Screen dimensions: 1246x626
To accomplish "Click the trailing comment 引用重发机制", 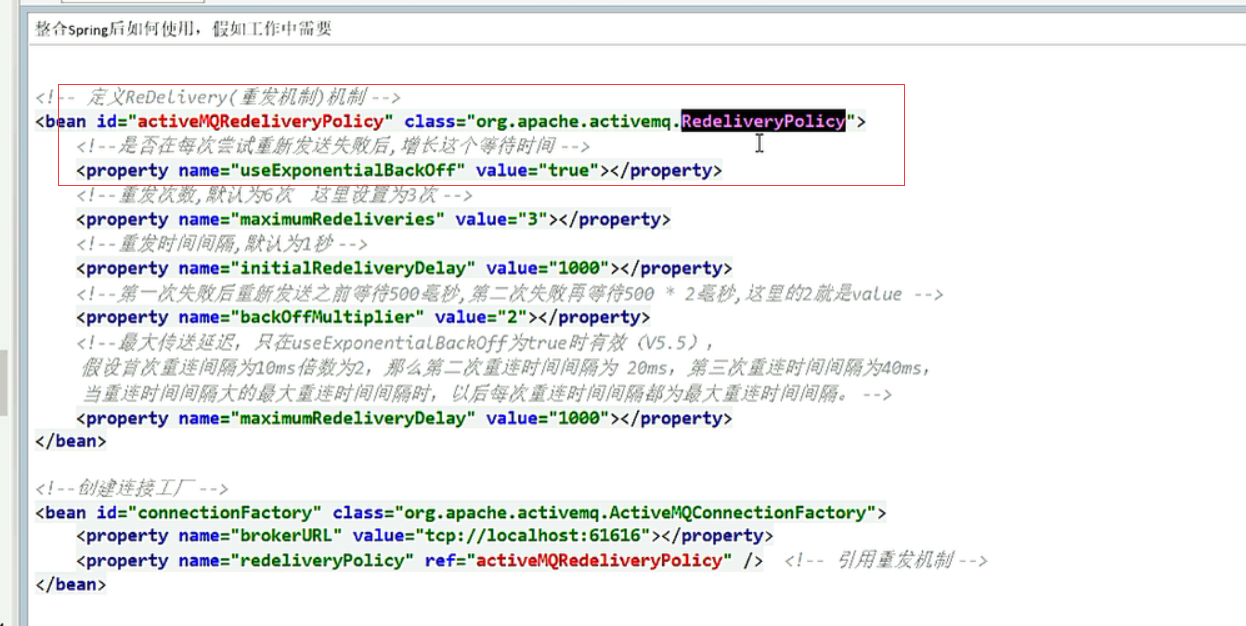I will 886,560.
